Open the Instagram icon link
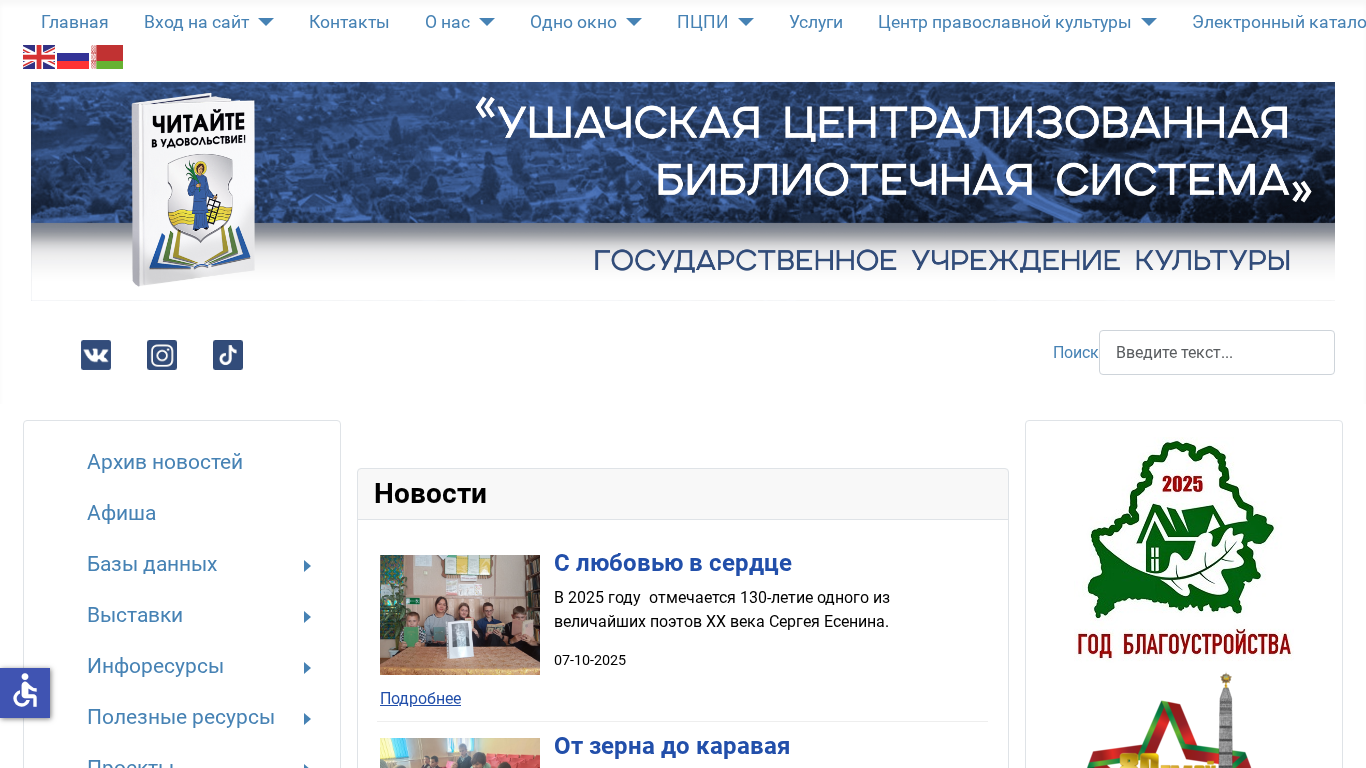Image resolution: width=1366 pixels, height=768 pixels. tap(162, 355)
